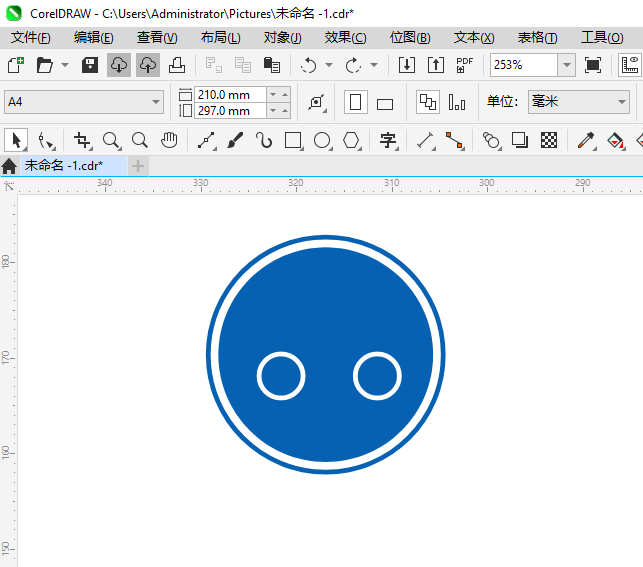Toggle the rulers display icon
The width and height of the screenshot is (643, 567).
pos(630,65)
